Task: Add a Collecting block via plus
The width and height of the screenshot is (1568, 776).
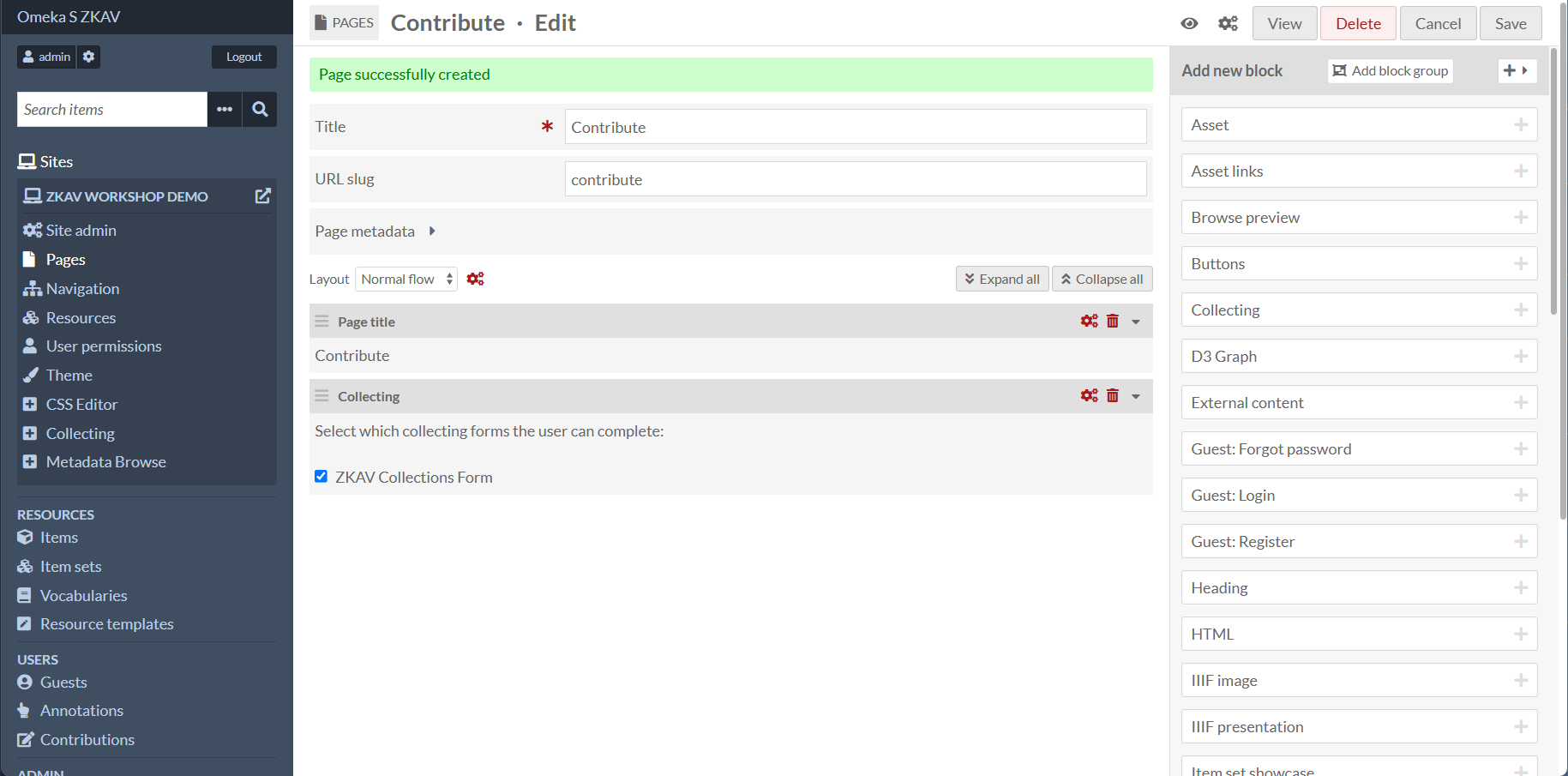Action: click(1521, 310)
